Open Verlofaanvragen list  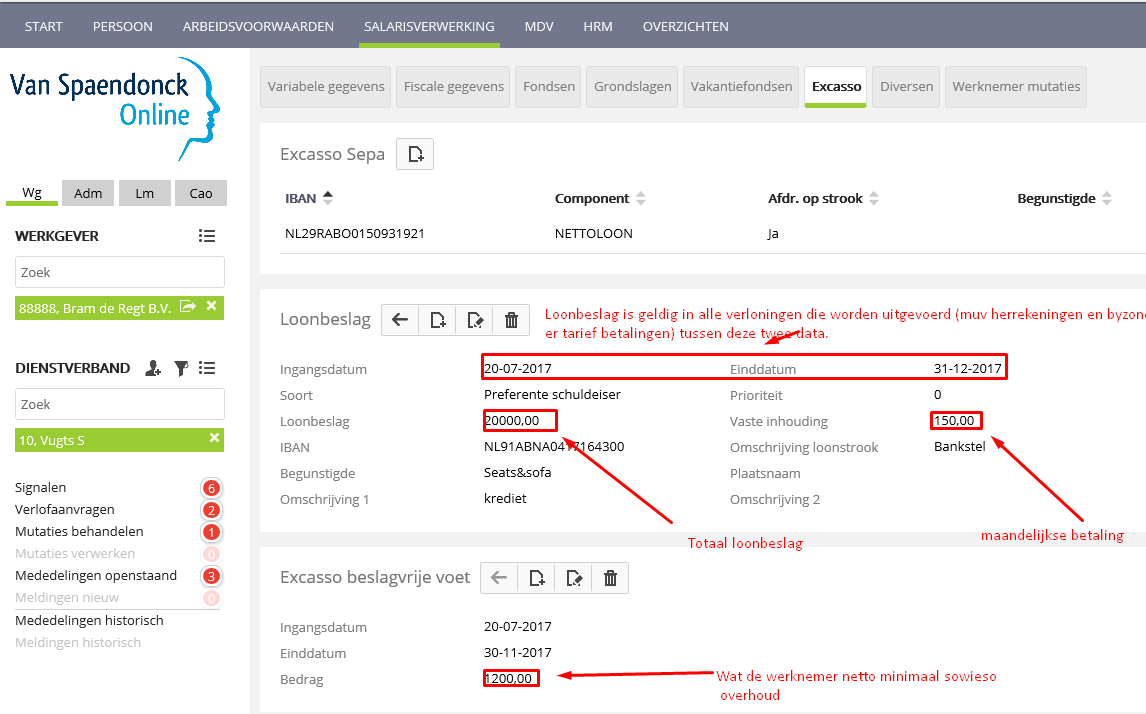64,509
